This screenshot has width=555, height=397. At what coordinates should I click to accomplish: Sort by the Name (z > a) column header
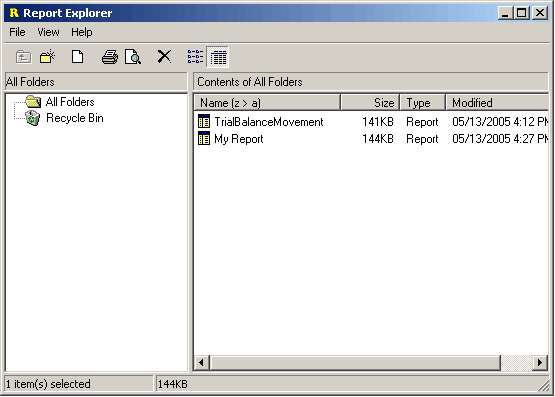pos(268,103)
